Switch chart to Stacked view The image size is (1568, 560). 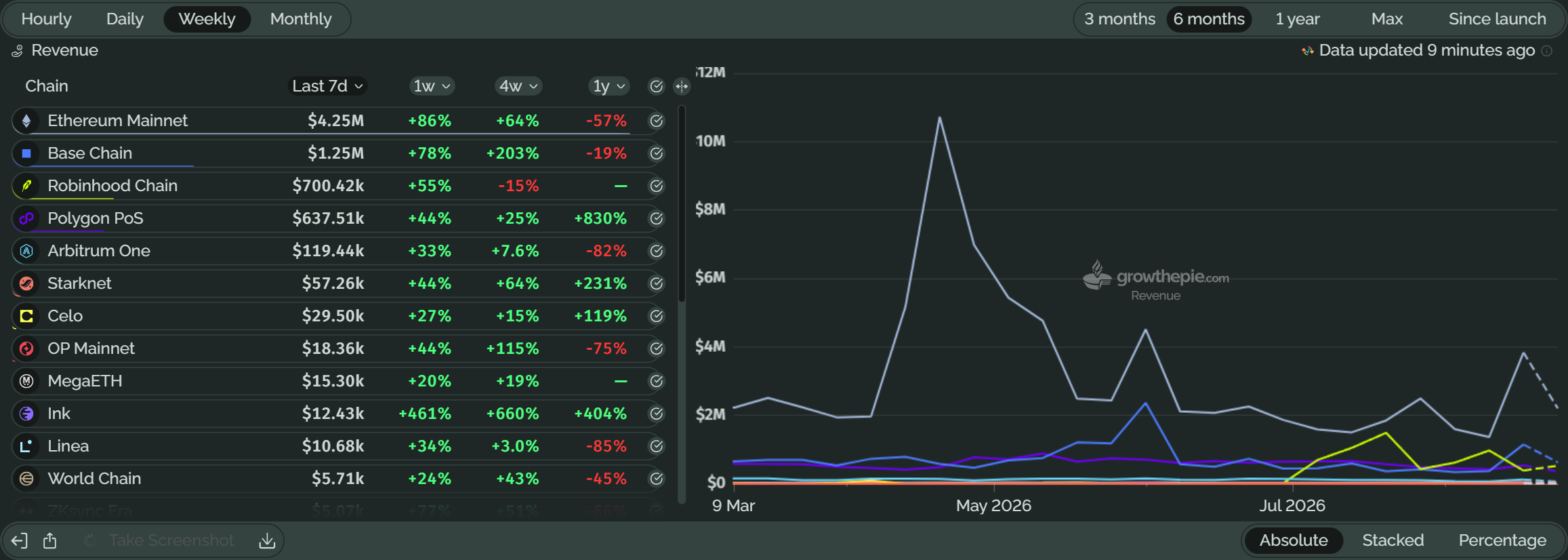click(x=1392, y=540)
